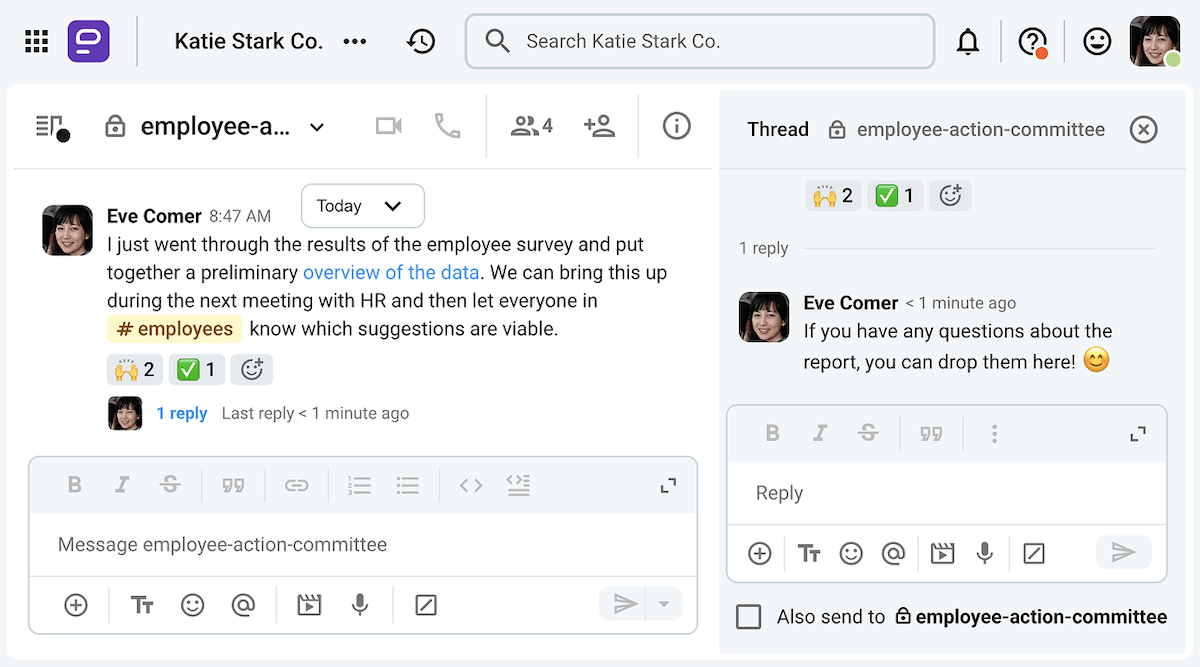This screenshot has height=667, width=1200.
Task: Expand the channel name dropdown
Action: pos(317,127)
